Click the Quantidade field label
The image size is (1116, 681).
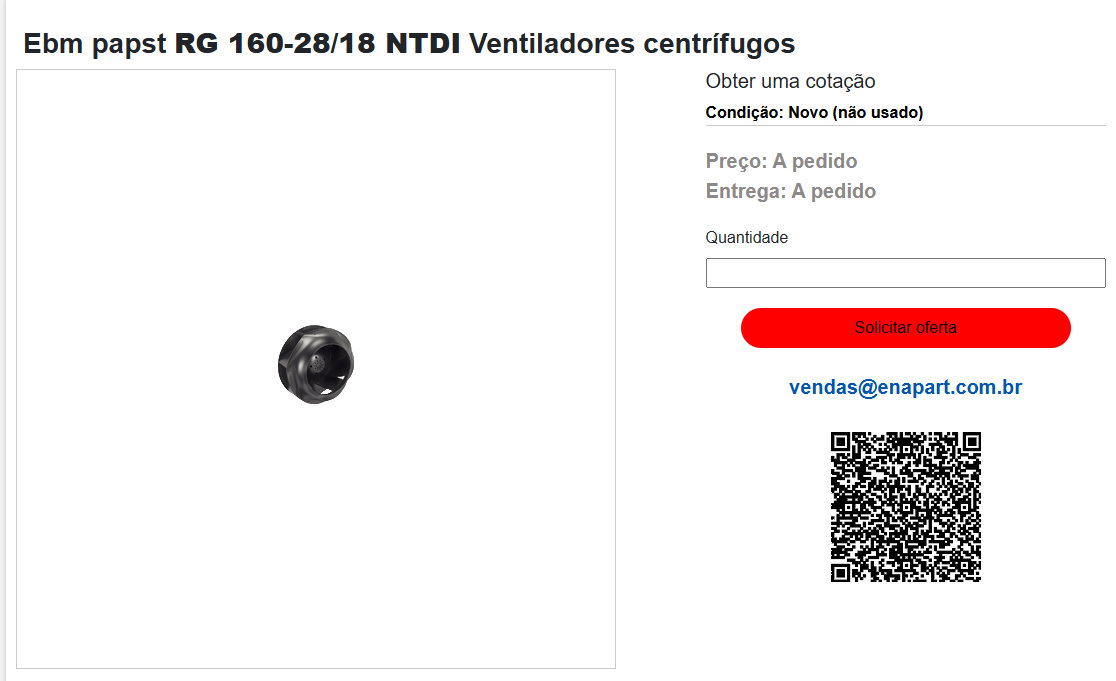pos(746,237)
